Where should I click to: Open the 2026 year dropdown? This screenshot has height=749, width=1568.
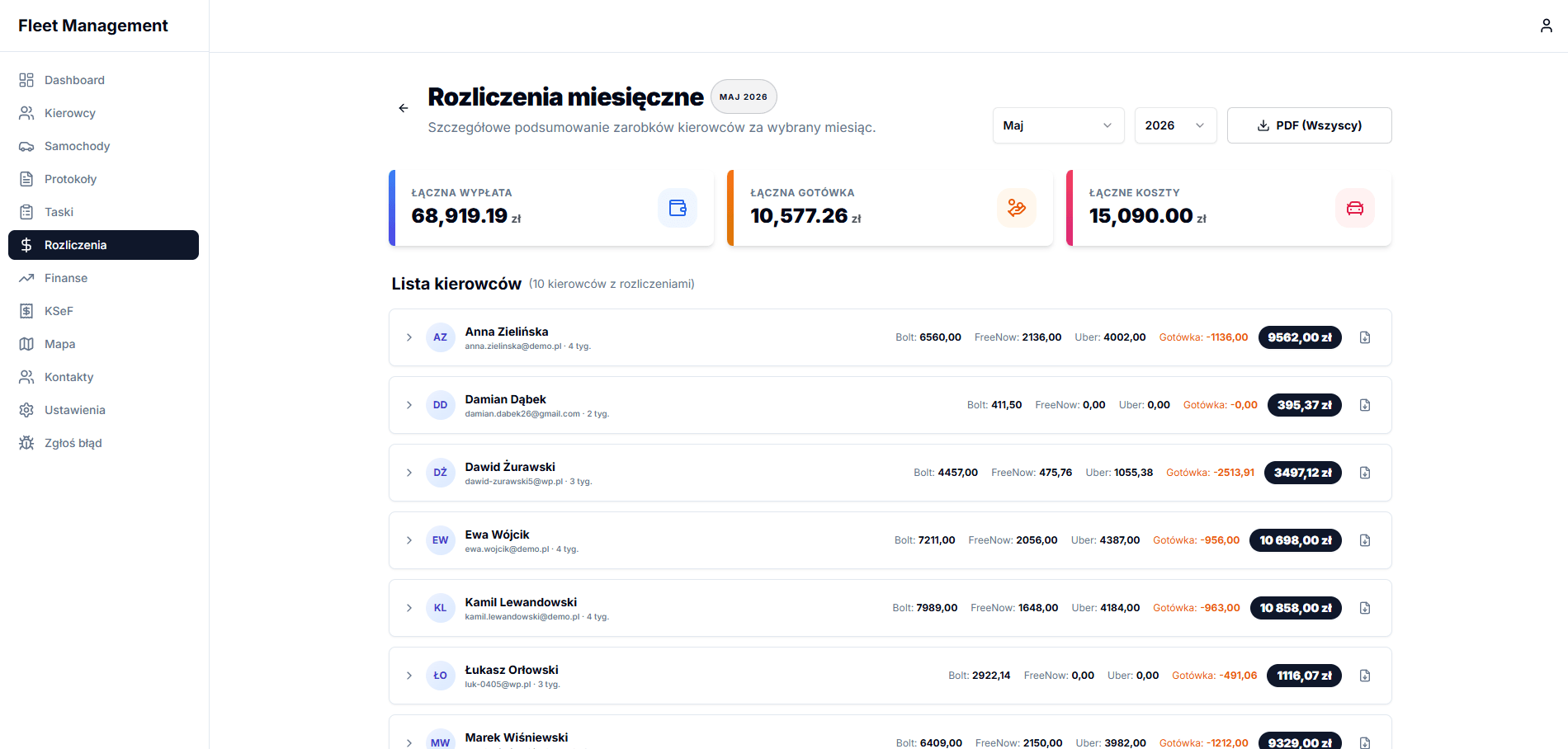(1175, 125)
